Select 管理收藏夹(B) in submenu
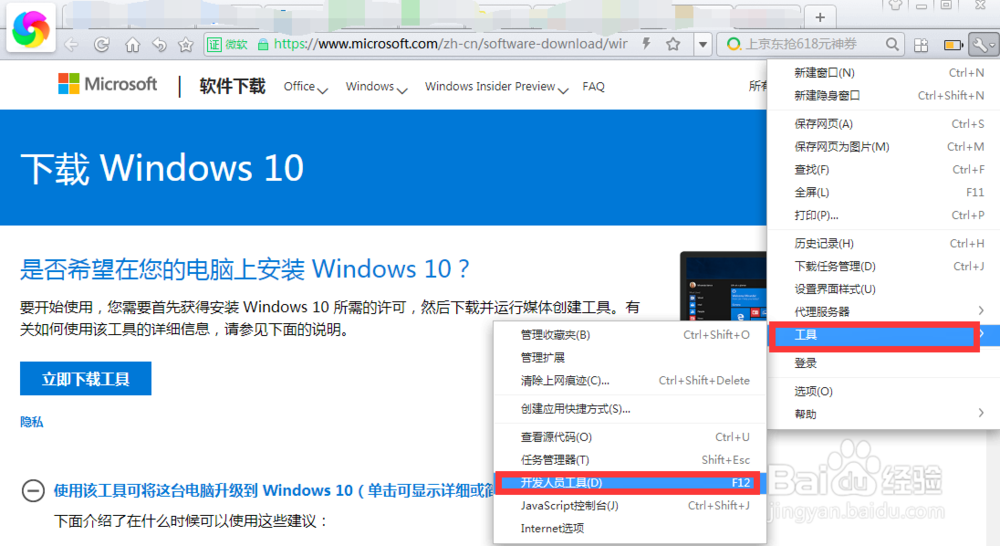Image resolution: width=1000 pixels, height=546 pixels. coord(630,335)
